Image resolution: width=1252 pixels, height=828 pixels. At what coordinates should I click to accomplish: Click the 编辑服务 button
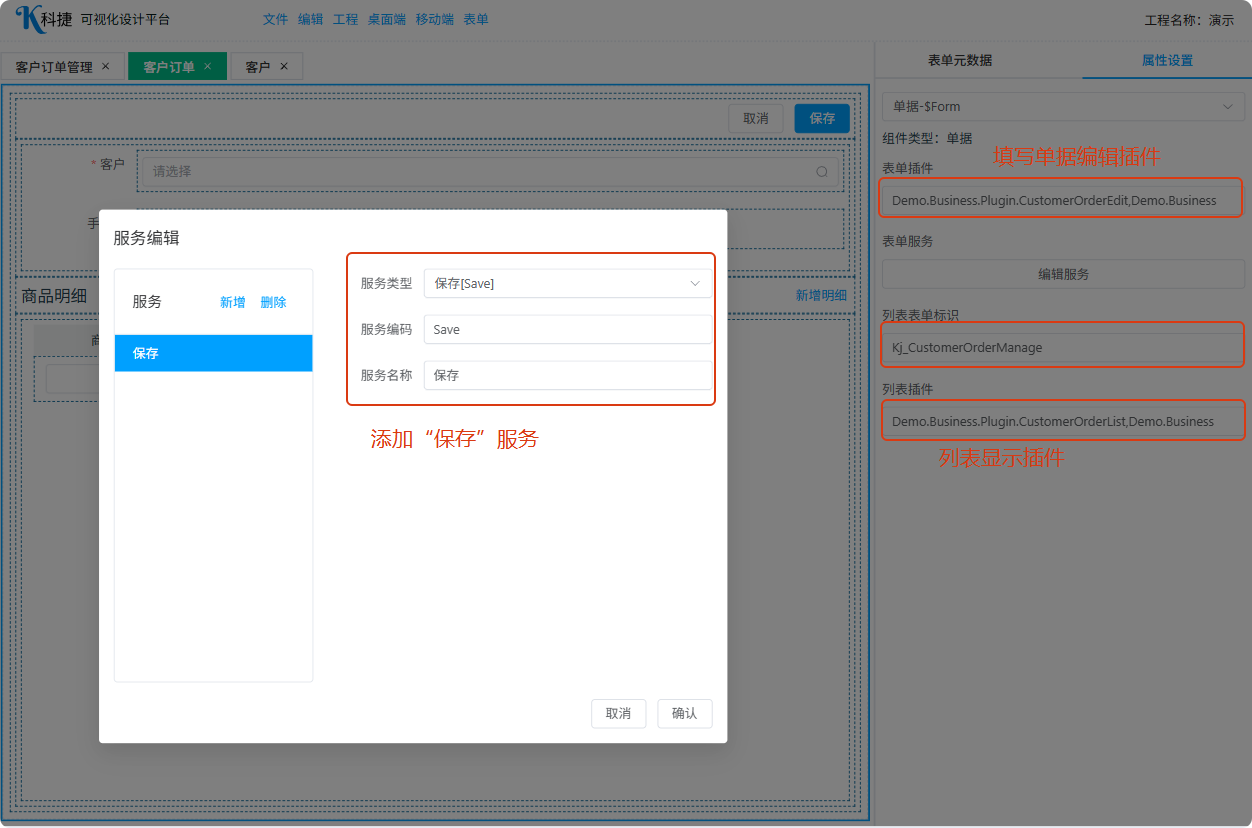[x=1062, y=274]
